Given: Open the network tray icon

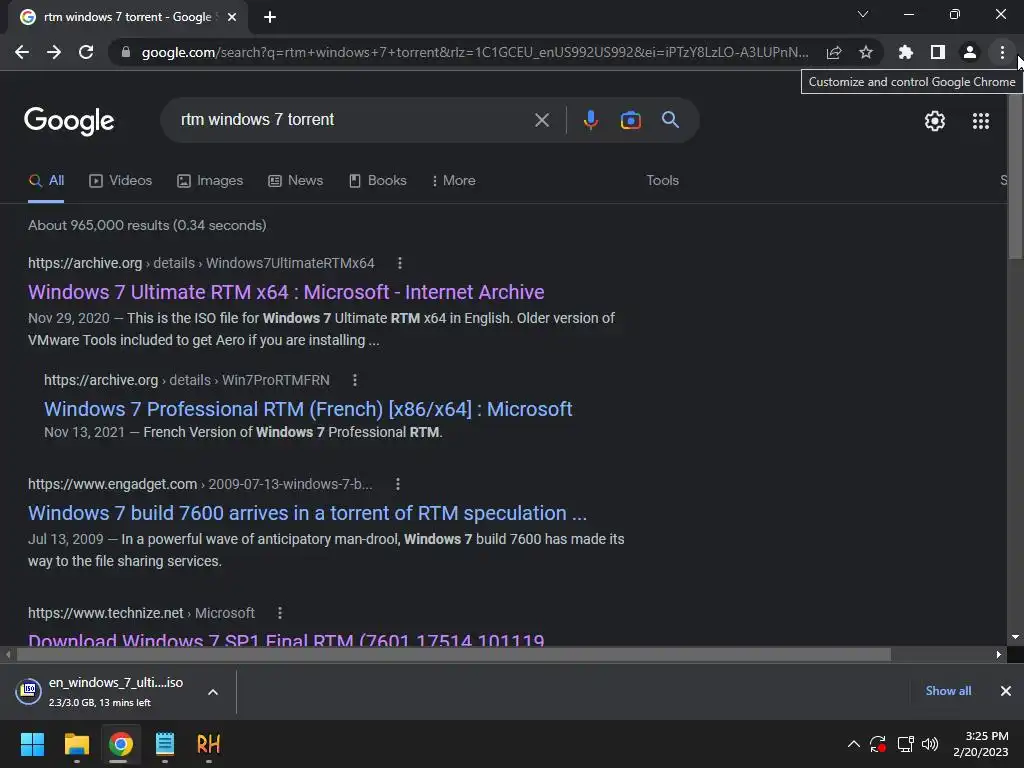Looking at the screenshot, I should (x=905, y=744).
